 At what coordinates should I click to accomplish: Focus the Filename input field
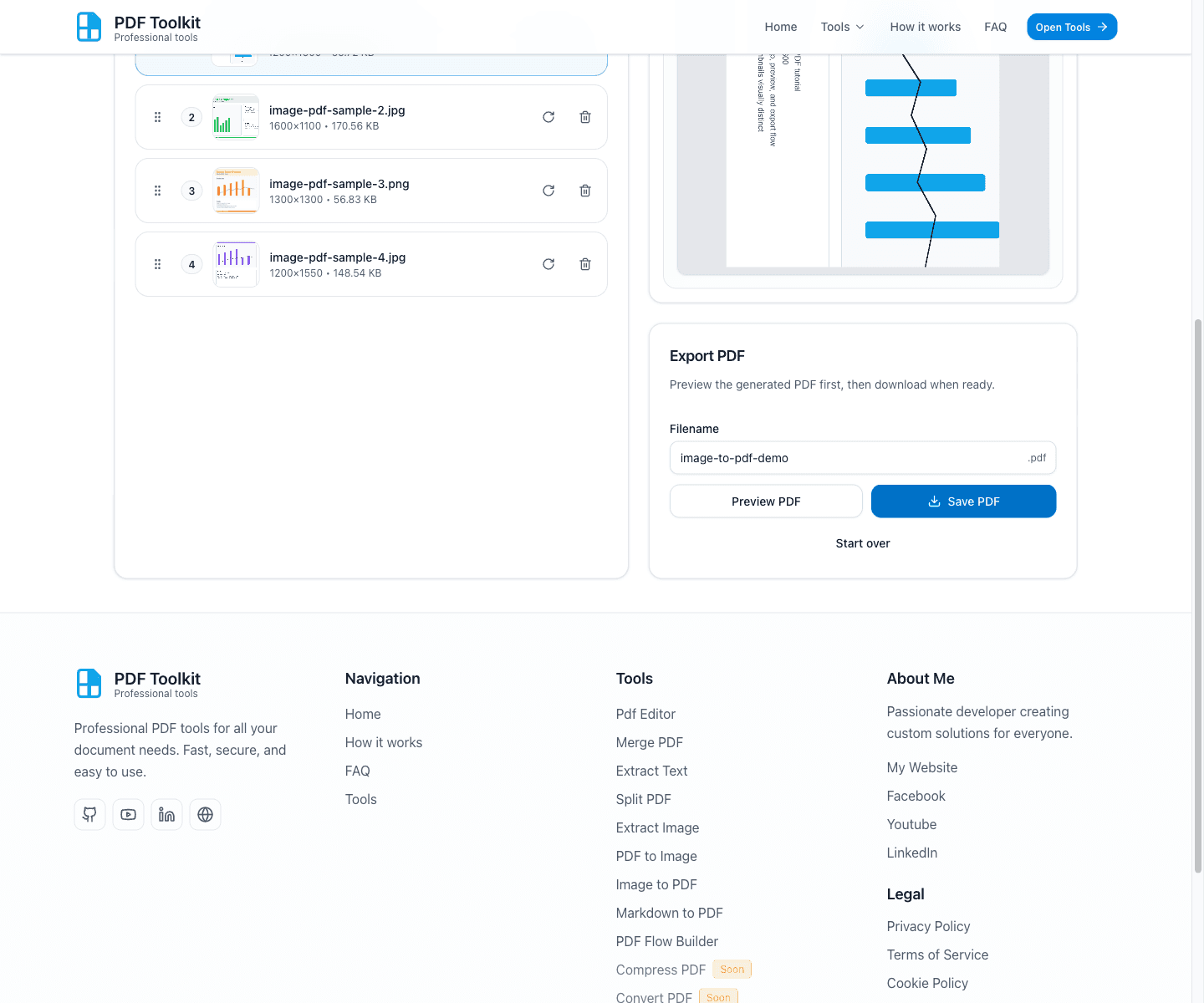pyautogui.click(x=849, y=458)
